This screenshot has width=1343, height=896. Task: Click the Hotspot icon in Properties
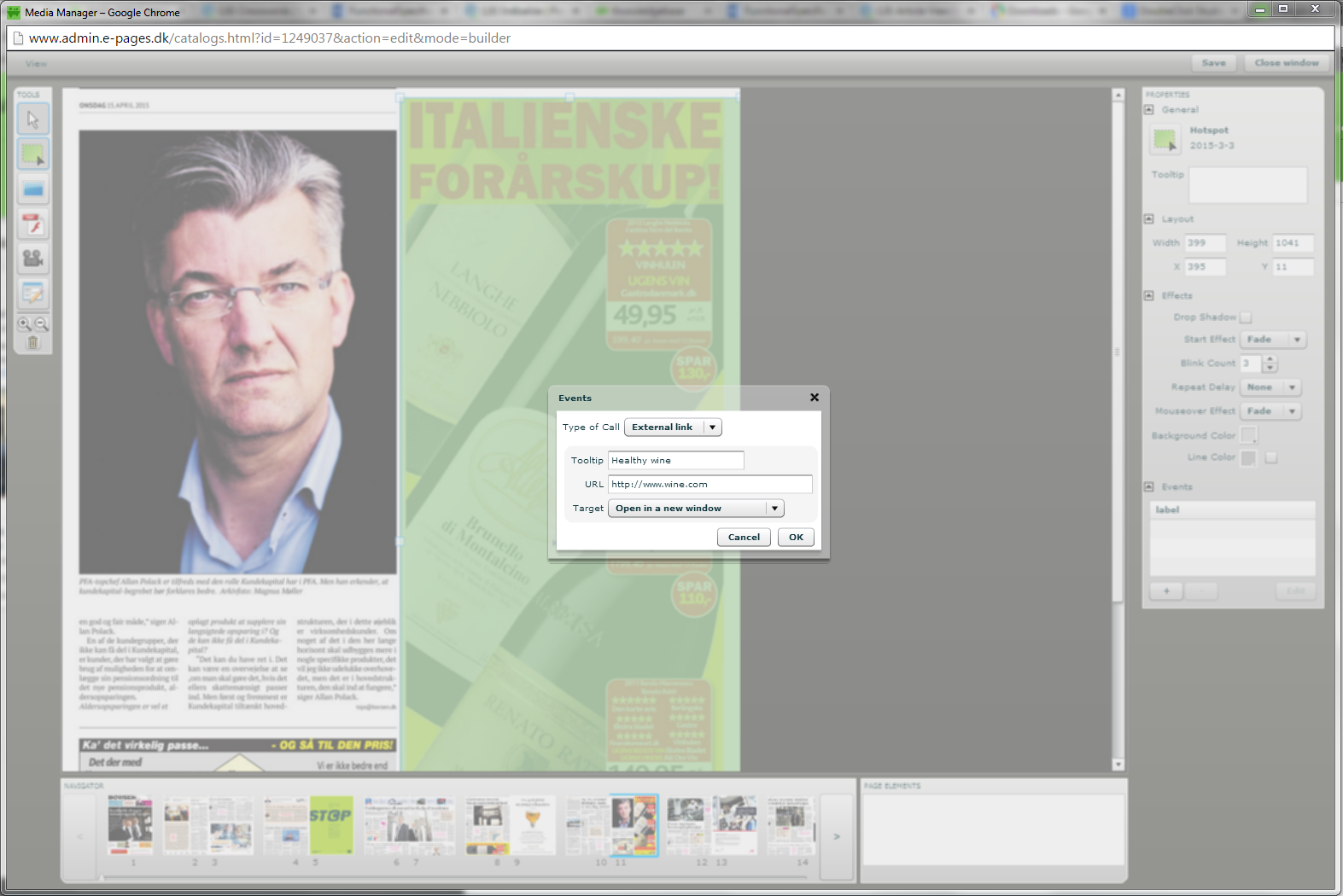[1165, 139]
